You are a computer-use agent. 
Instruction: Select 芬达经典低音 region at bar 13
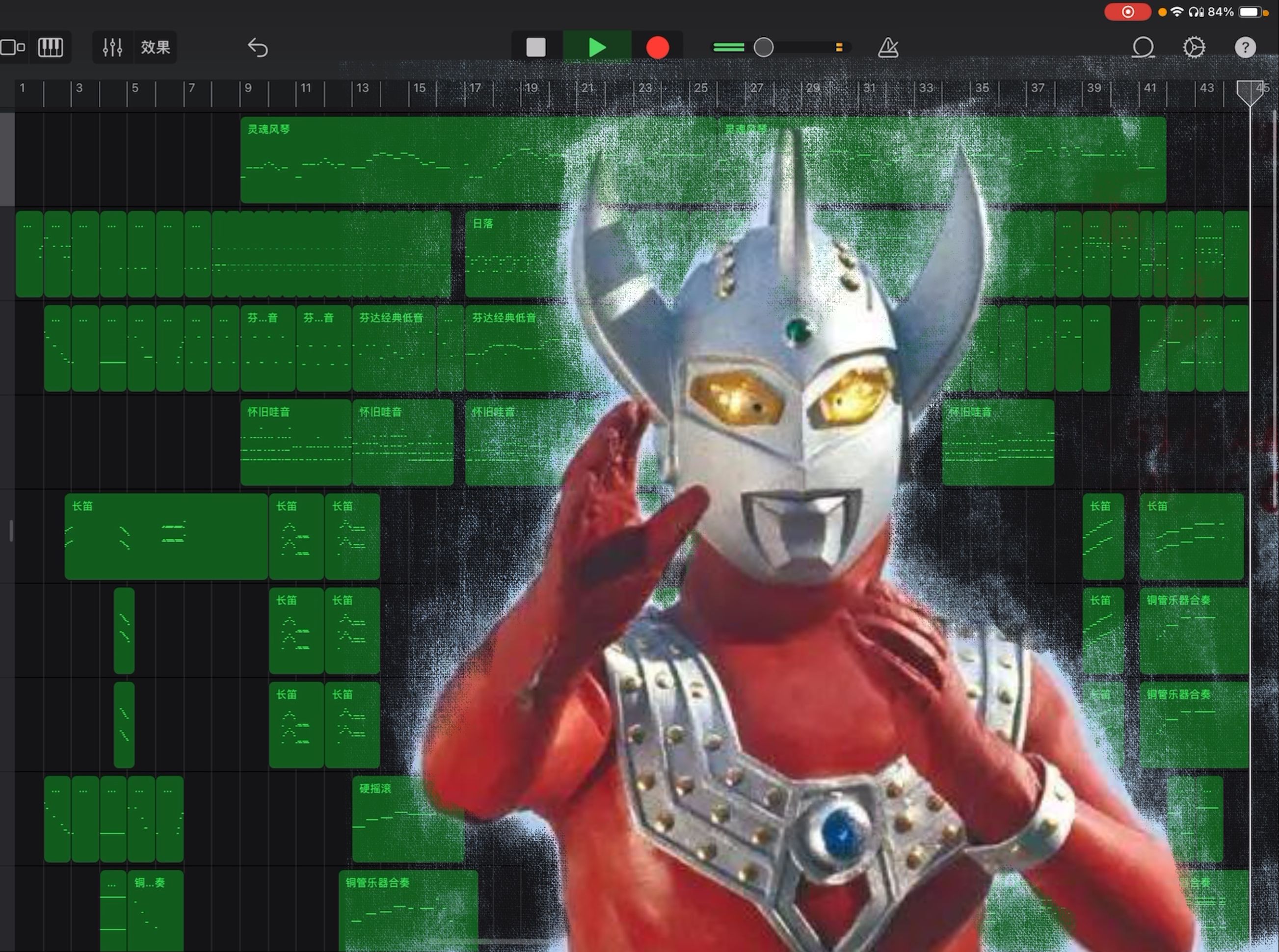point(394,348)
